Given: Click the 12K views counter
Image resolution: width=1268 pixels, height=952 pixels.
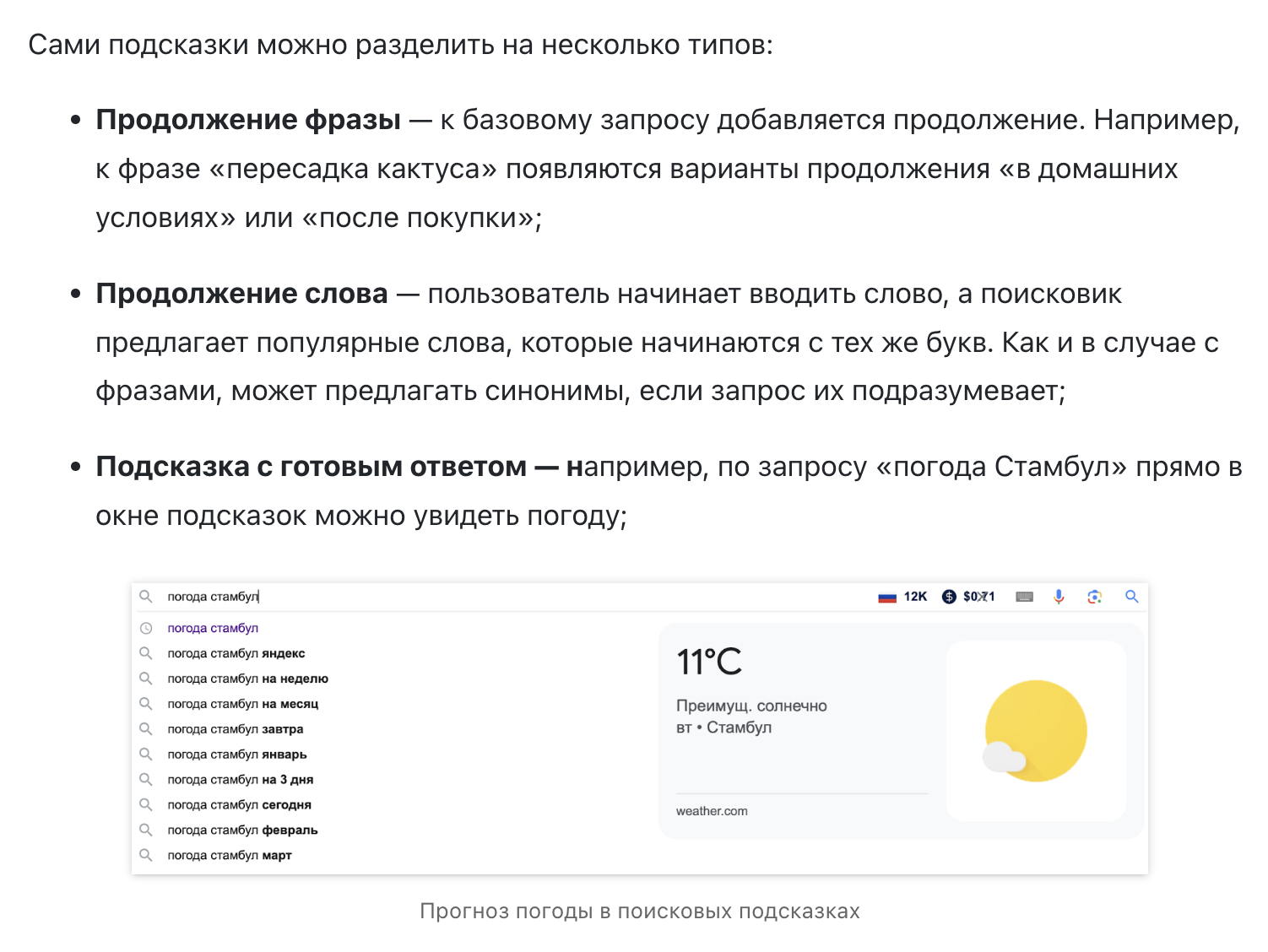Looking at the screenshot, I should coord(913,596).
